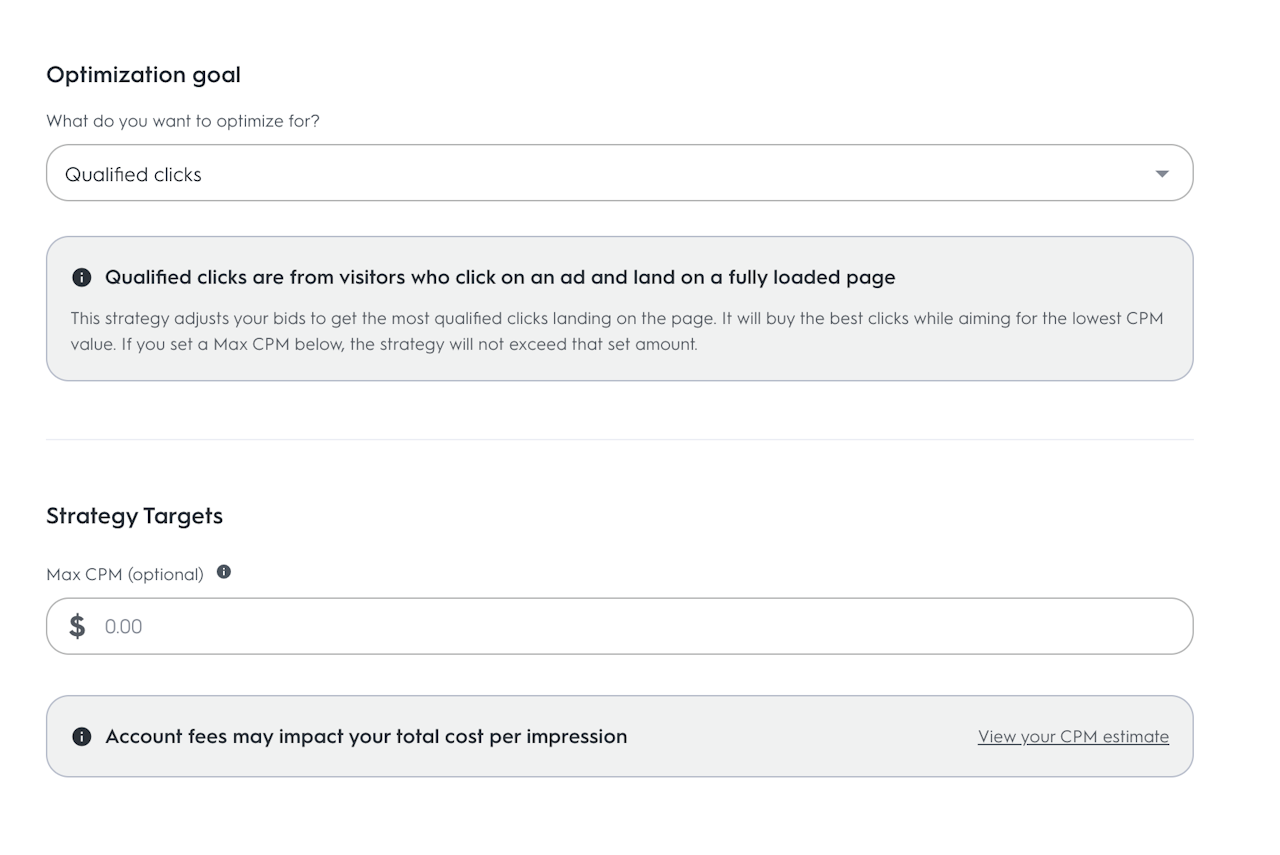The width and height of the screenshot is (1280, 855).
Task: Click the dollar sign icon in CPM field
Action: click(x=77, y=626)
